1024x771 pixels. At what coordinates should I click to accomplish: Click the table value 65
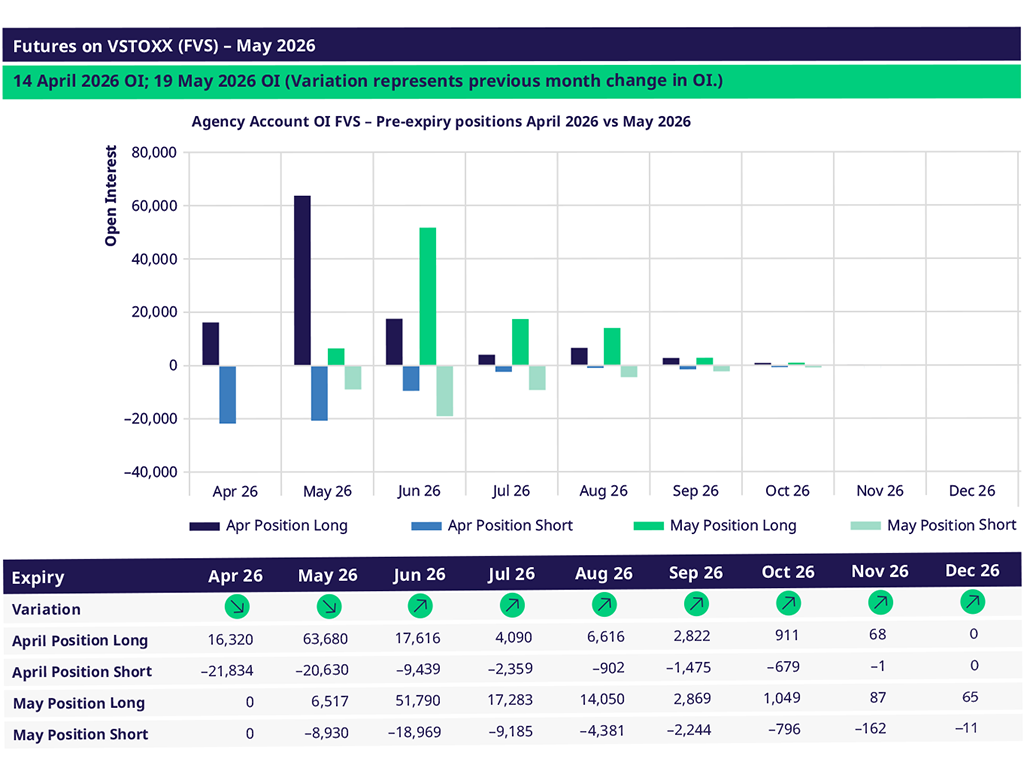pyautogui.click(x=970, y=697)
